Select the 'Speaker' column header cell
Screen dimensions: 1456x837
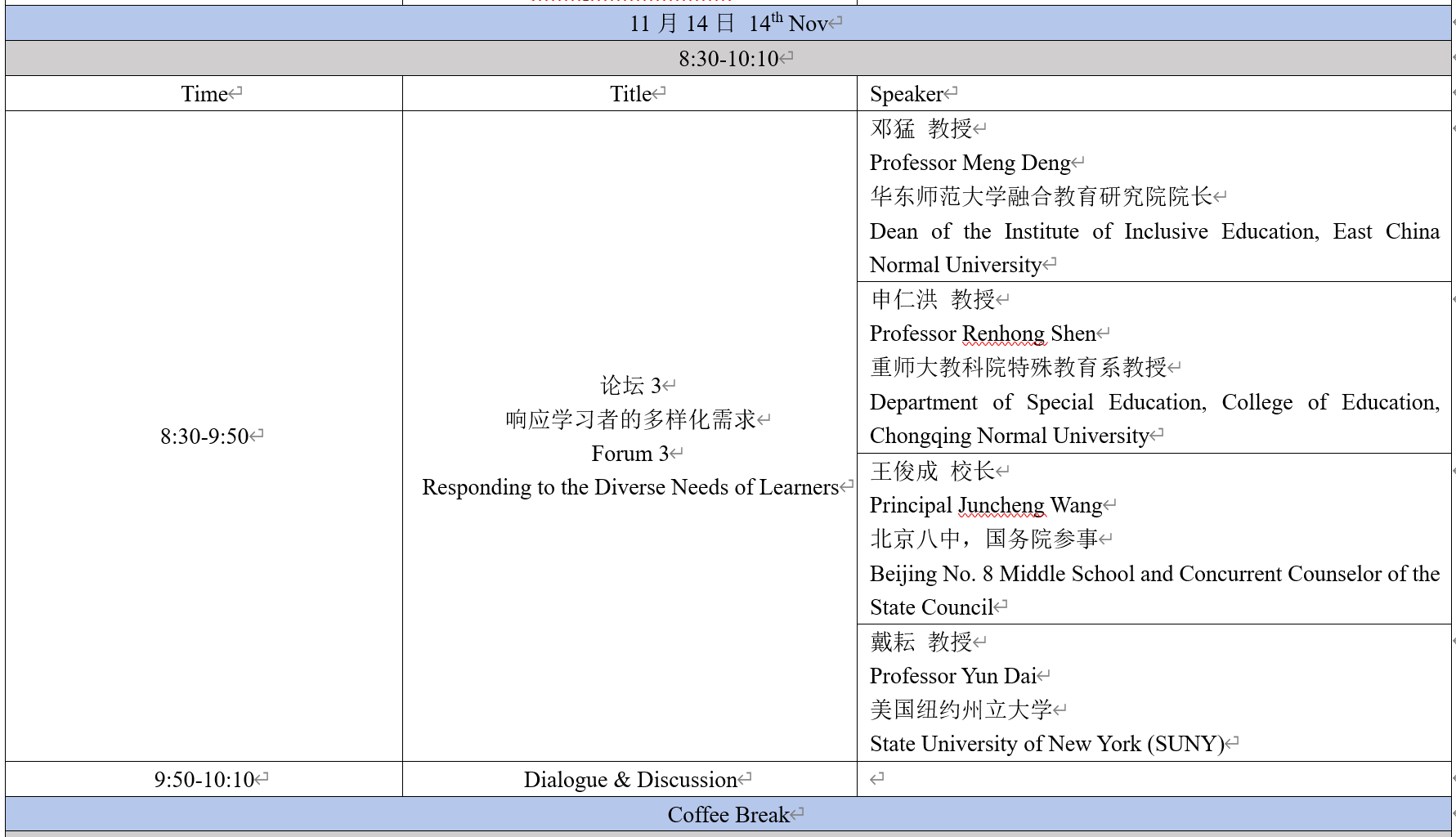pyautogui.click(x=906, y=94)
